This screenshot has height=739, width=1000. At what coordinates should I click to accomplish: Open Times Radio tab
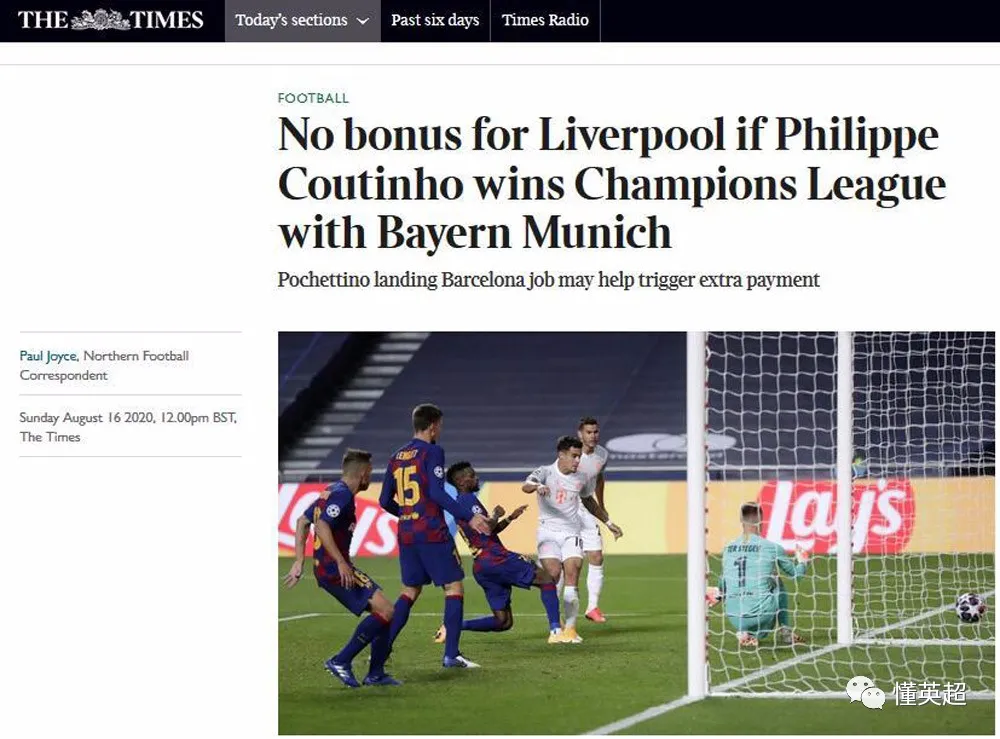(545, 20)
